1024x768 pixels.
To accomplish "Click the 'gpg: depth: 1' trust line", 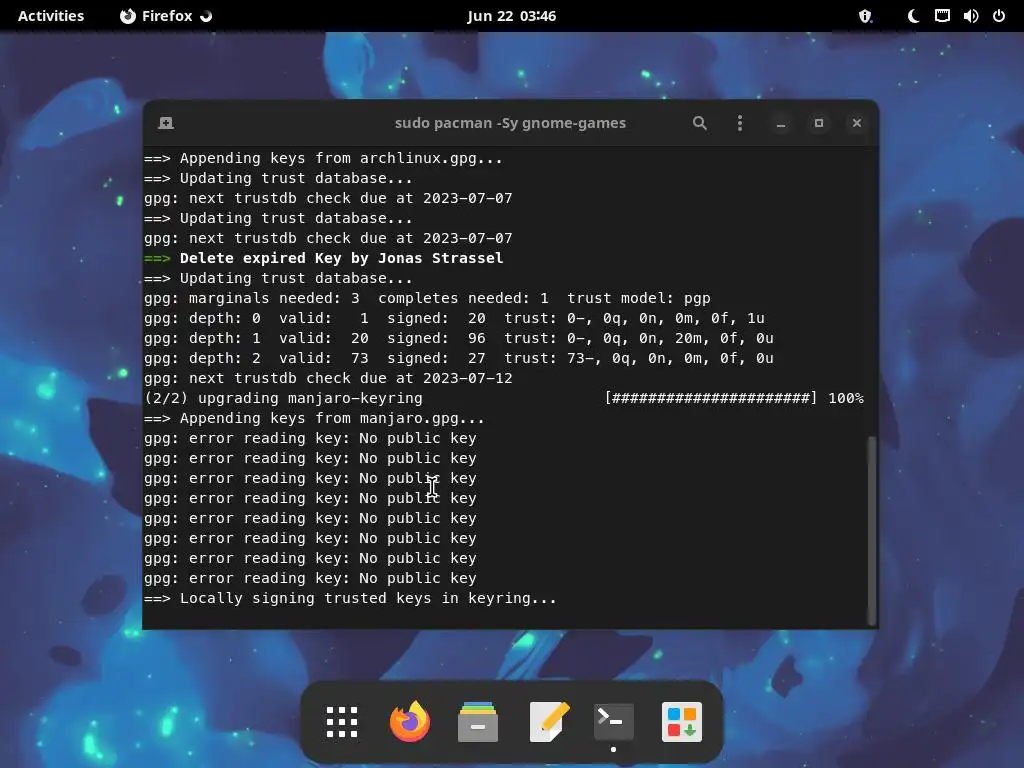I will (x=459, y=338).
